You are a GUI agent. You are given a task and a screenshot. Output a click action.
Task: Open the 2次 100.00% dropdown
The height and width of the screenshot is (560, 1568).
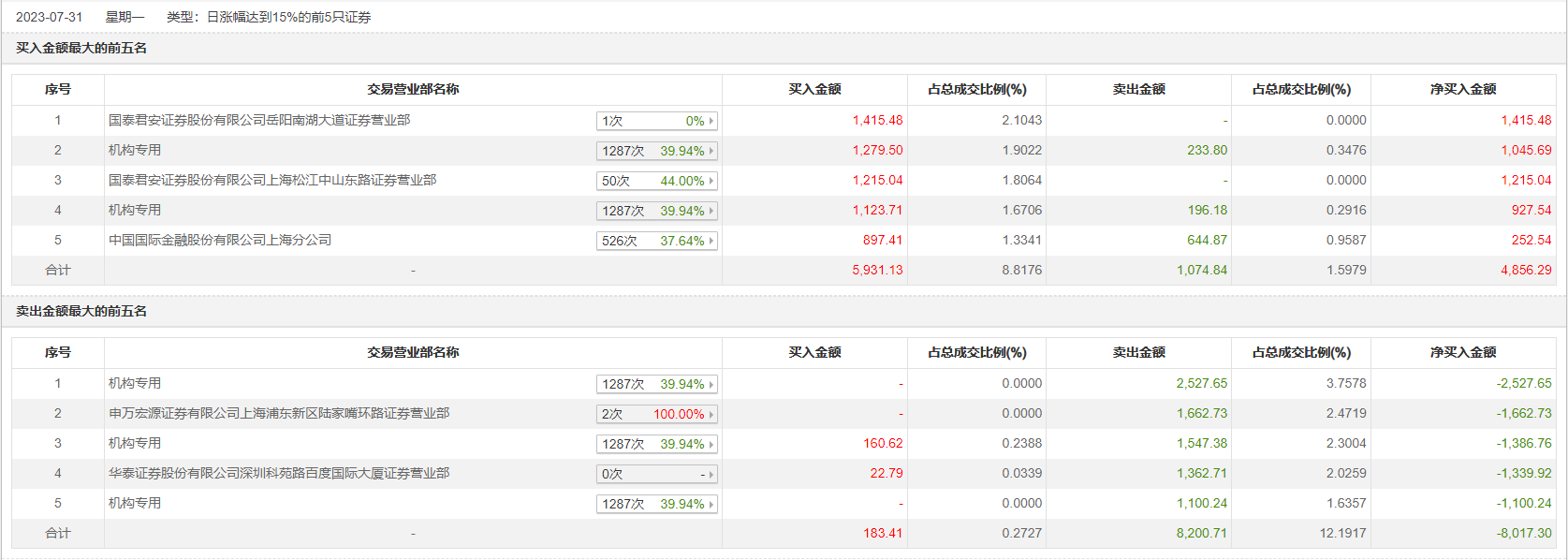(711, 414)
